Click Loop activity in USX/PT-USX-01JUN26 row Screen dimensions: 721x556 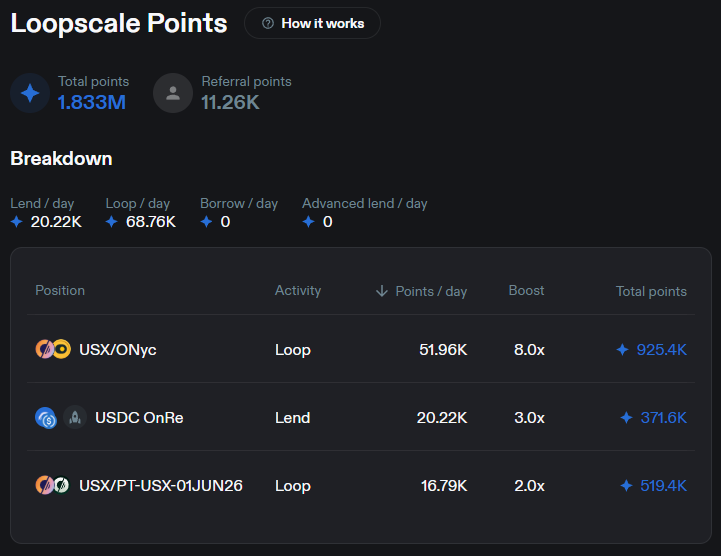pos(293,486)
